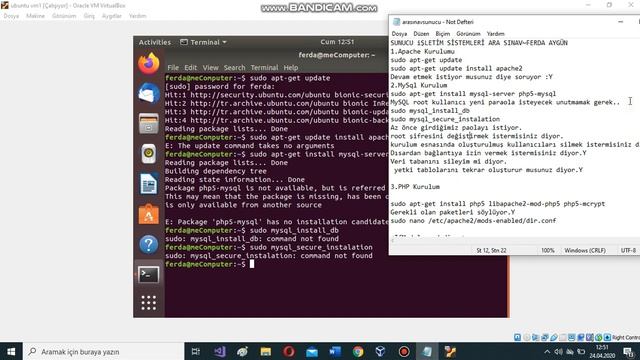Viewport: 640px width, 360px height.
Task: Click the 'St 12, Stn 22' status entry
Action: click(491, 250)
